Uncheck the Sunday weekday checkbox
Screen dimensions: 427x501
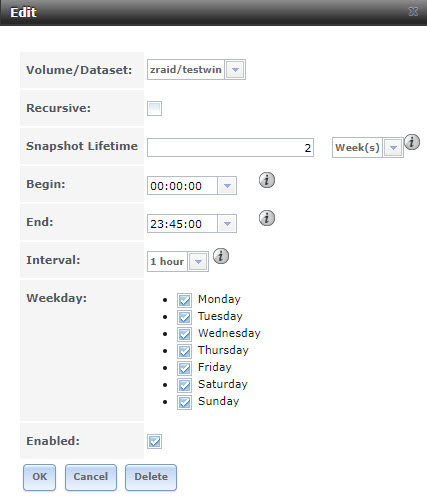click(184, 402)
